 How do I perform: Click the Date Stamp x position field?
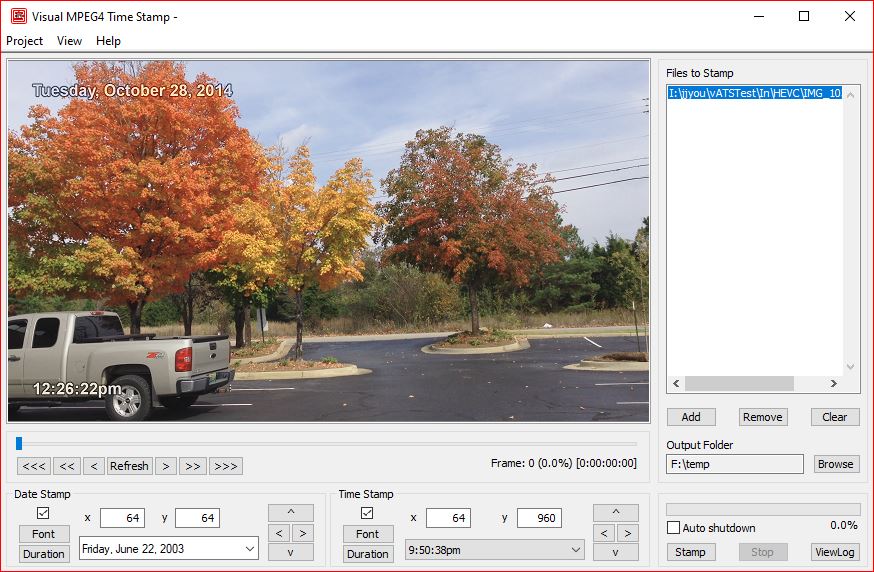[x=122, y=518]
